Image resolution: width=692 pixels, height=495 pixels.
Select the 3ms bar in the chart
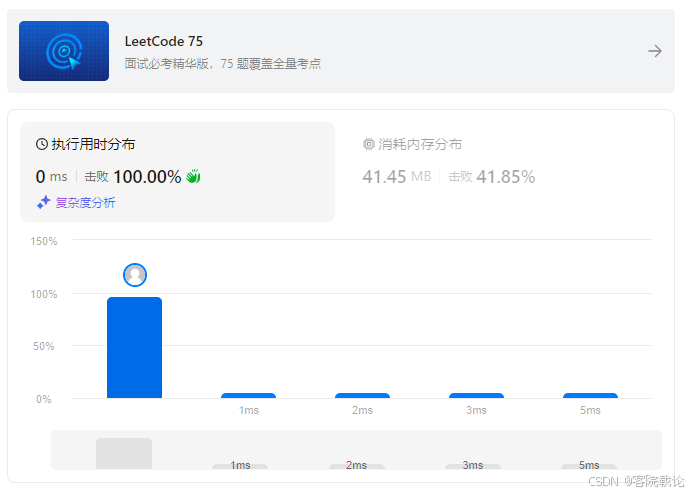(x=476, y=395)
